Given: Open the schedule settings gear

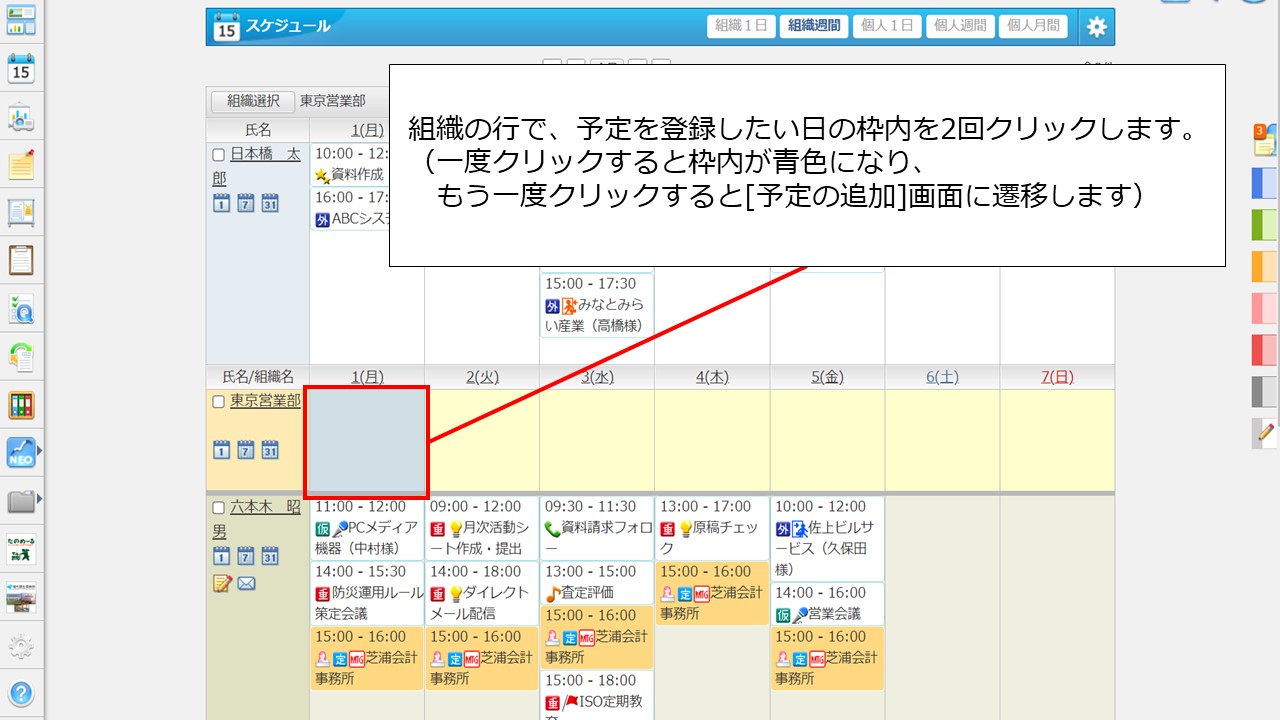Looking at the screenshot, I should click(1097, 27).
